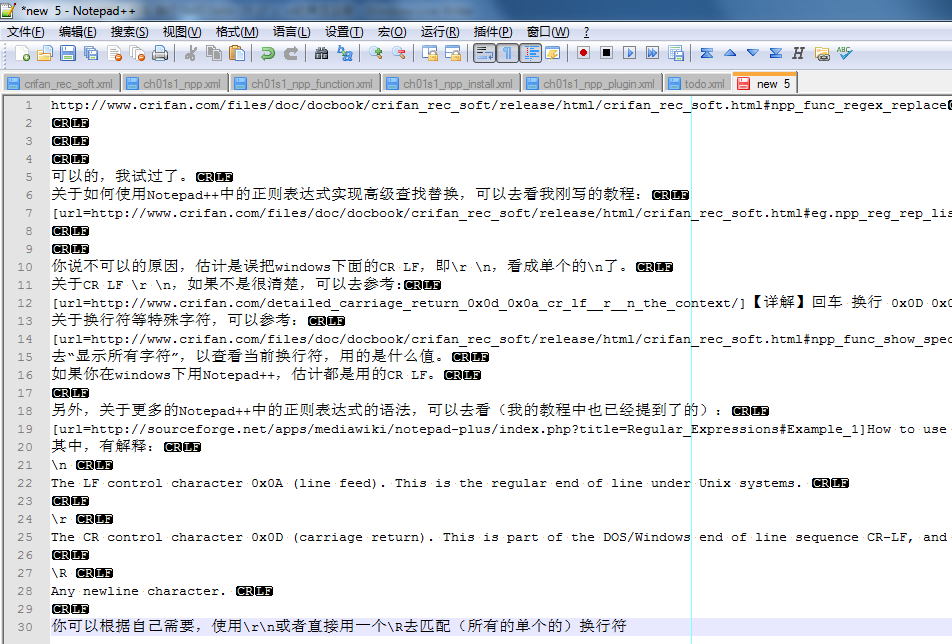
Task: Click the Save All toolbar icon
Action: coord(91,53)
